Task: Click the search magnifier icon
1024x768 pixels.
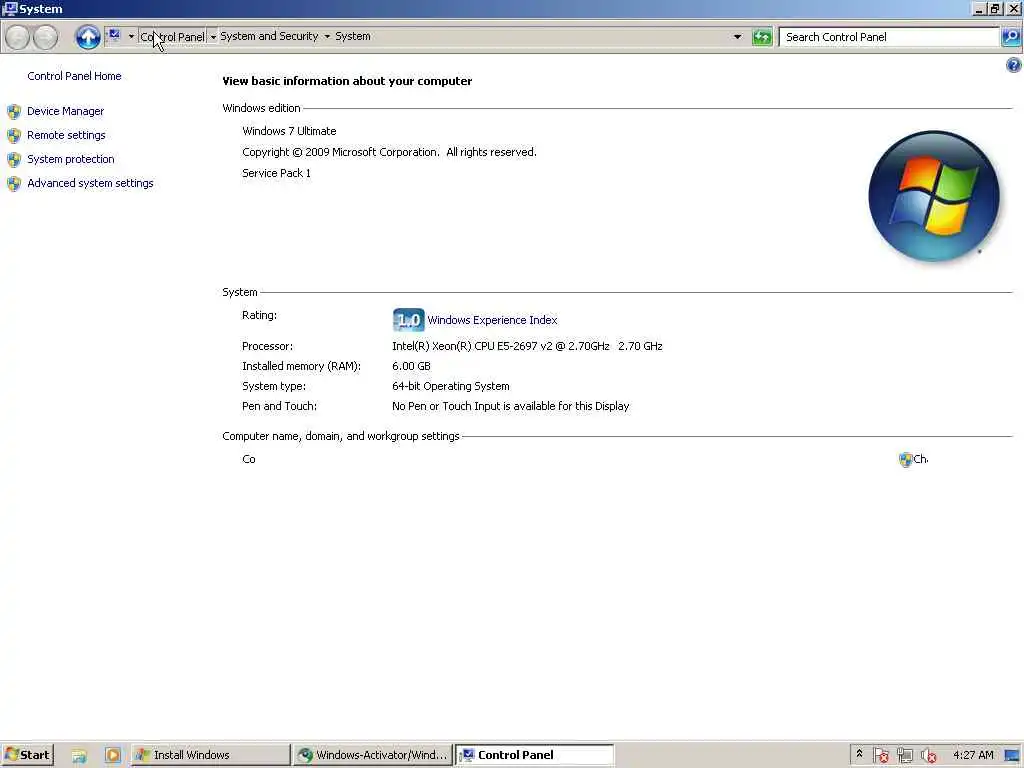Action: 1011,37
